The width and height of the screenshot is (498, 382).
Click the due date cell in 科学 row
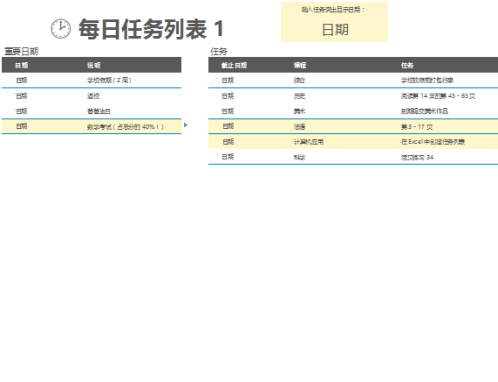(x=228, y=157)
